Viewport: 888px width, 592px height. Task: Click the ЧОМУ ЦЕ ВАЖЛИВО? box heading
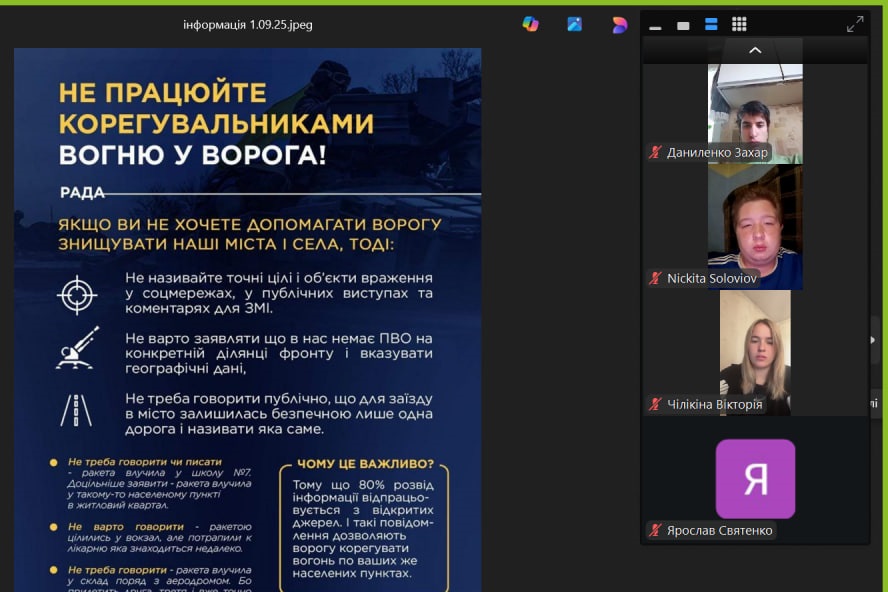[x=365, y=464]
